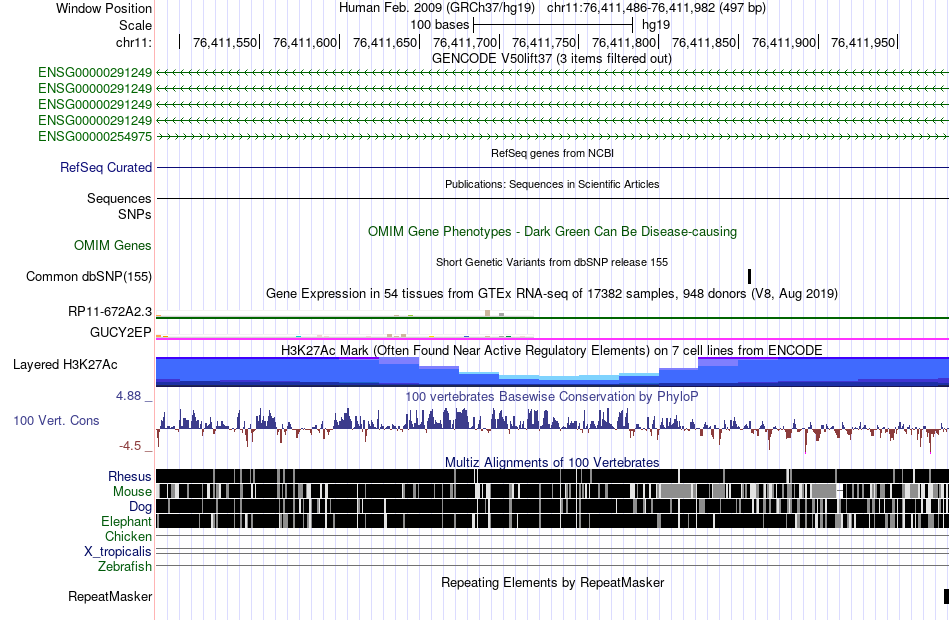Click OMIM Gene Phenotypes track title

[x=552, y=232]
